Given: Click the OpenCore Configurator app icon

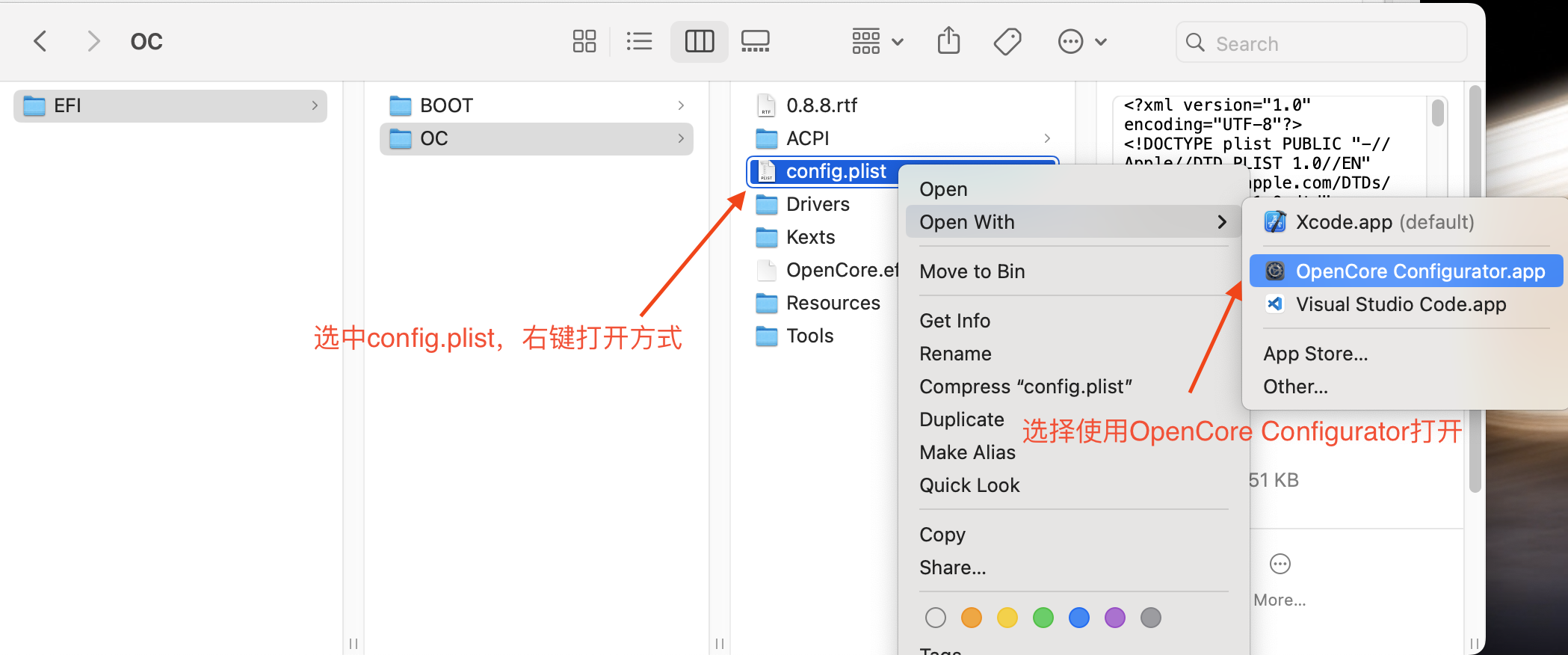Looking at the screenshot, I should coord(1275,271).
